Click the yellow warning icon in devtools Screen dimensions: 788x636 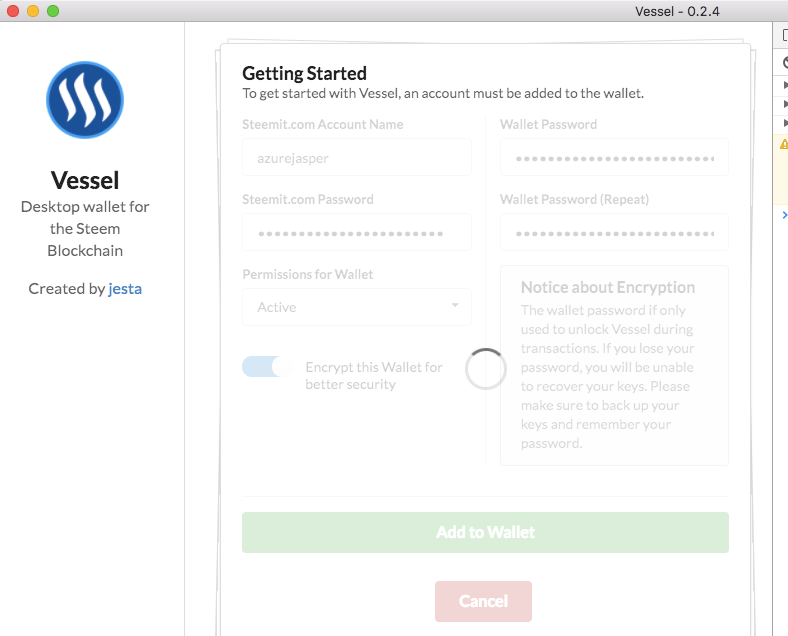784,144
